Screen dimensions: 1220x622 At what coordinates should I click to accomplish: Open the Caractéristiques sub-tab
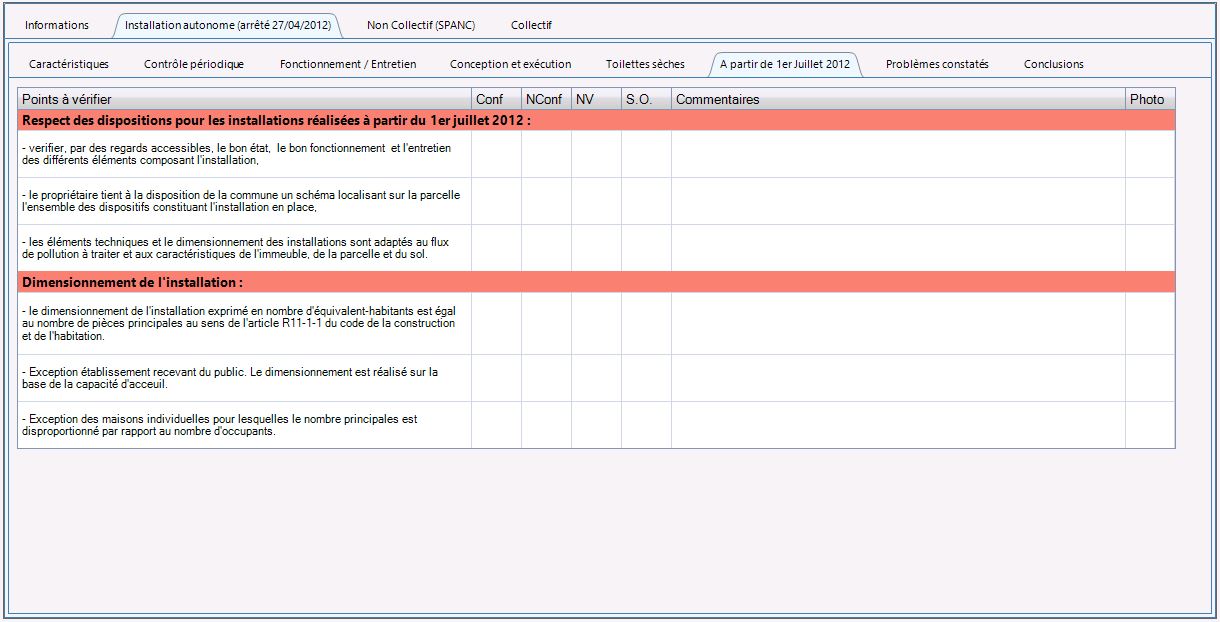(69, 64)
